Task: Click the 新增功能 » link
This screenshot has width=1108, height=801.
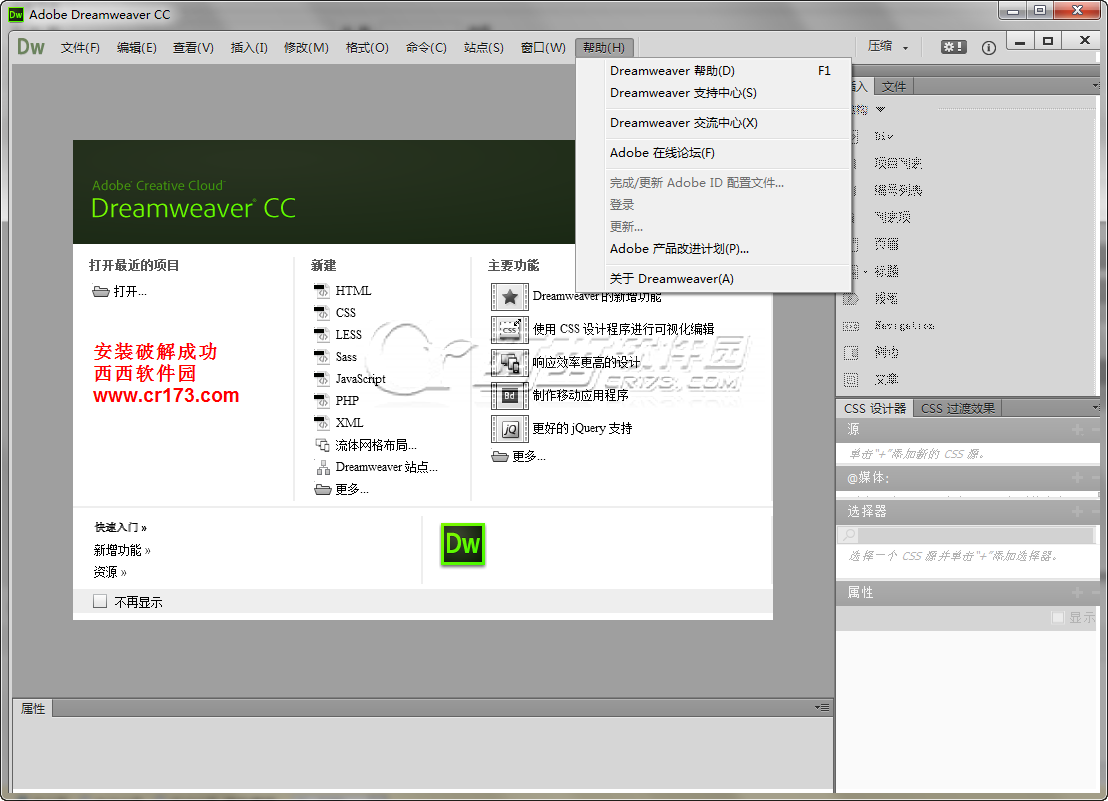Action: click(122, 550)
